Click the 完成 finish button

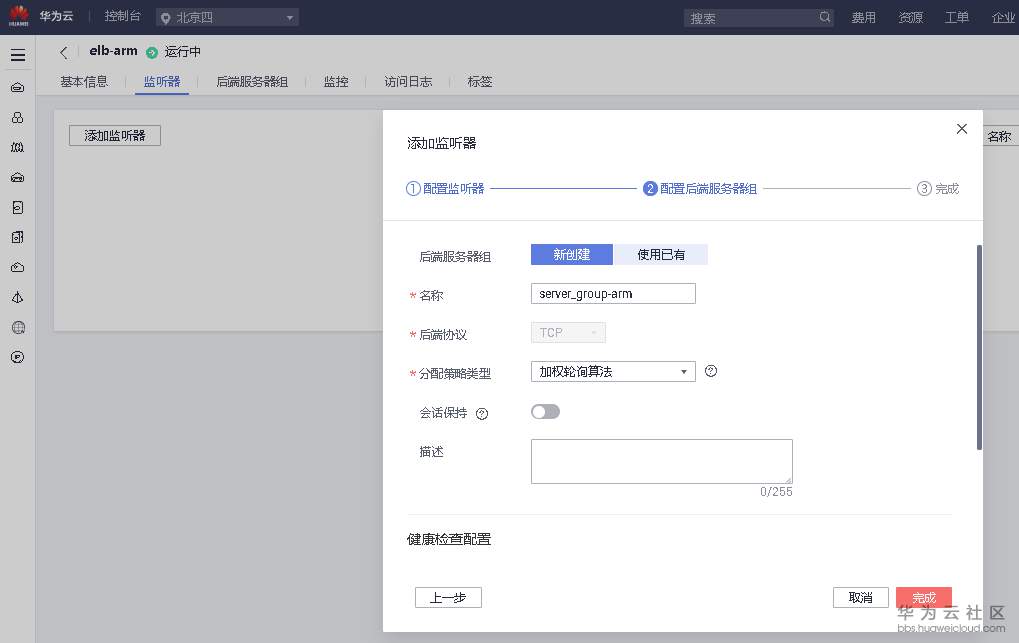click(923, 597)
